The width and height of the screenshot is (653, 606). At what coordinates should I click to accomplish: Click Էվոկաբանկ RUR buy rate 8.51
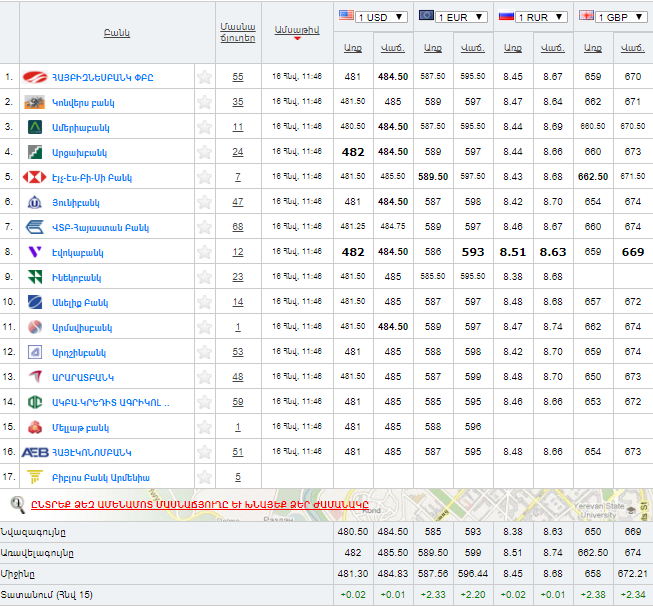tap(513, 252)
